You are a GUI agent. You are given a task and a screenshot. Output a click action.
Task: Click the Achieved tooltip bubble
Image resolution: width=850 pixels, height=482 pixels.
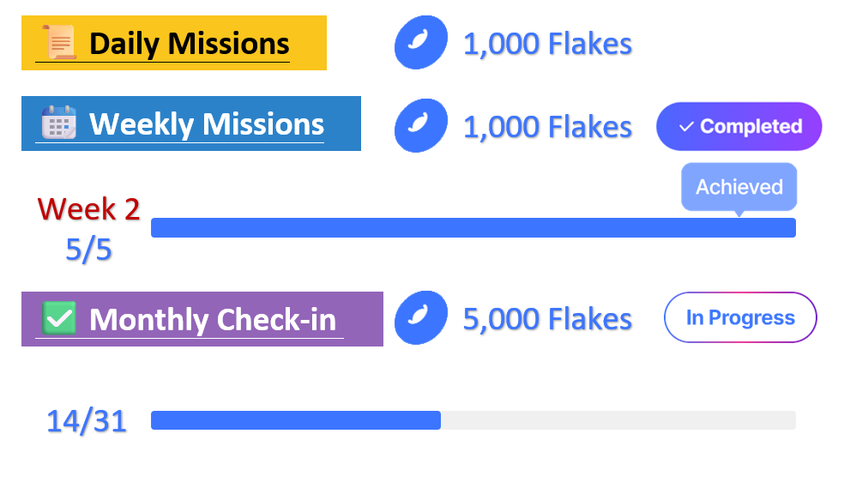(739, 187)
